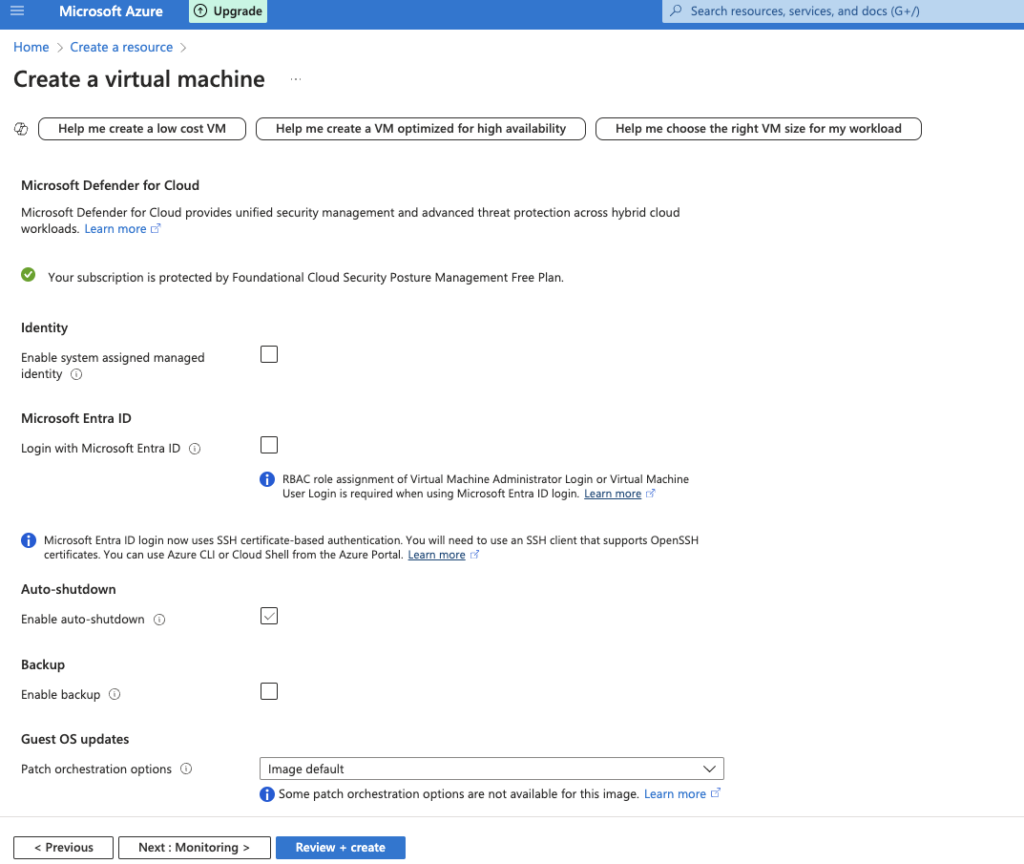This screenshot has height=864, width=1024.
Task: Click external link icon after SSH Learn more
Action: pyautogui.click(x=475, y=554)
